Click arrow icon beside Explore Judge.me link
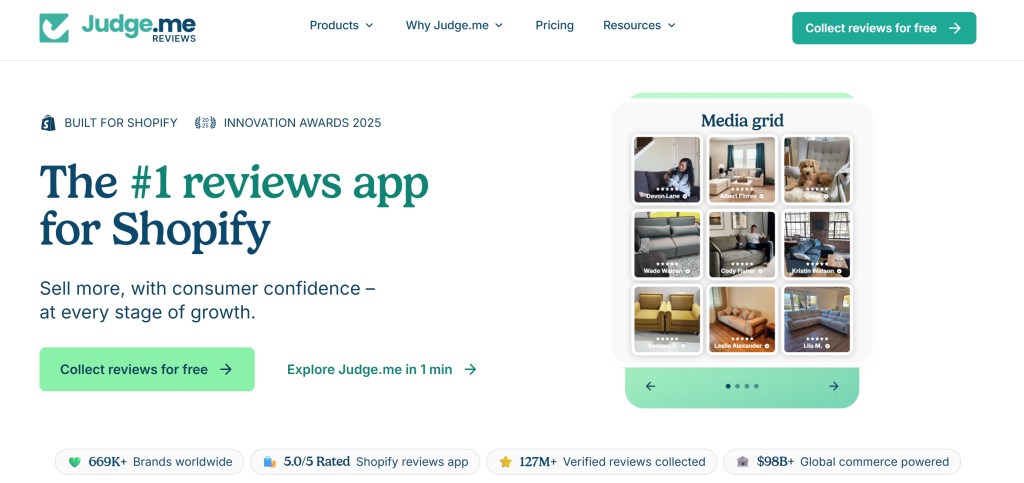 point(470,369)
